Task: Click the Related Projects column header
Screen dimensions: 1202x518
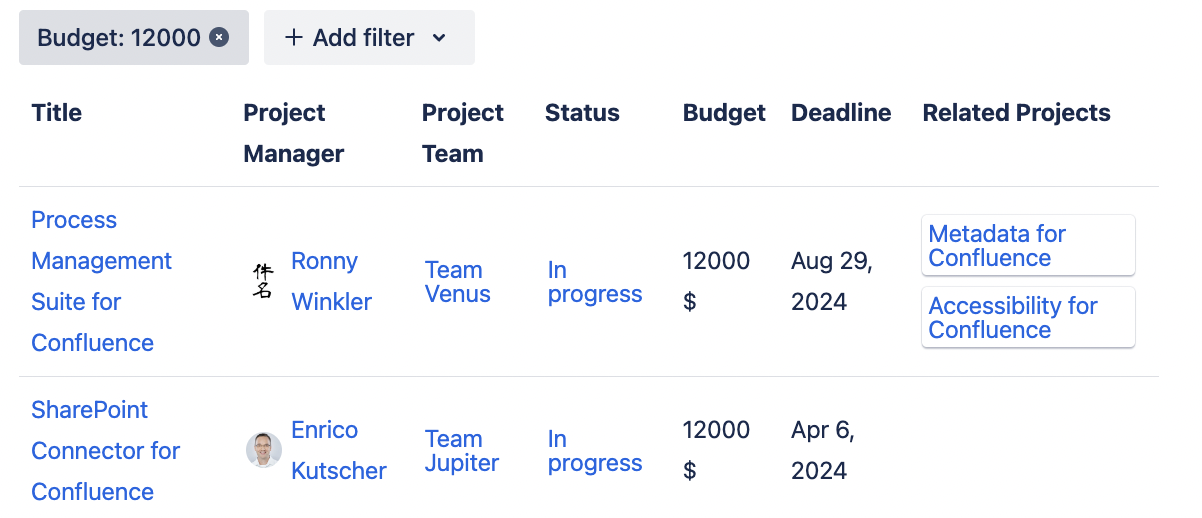Action: 1016,113
